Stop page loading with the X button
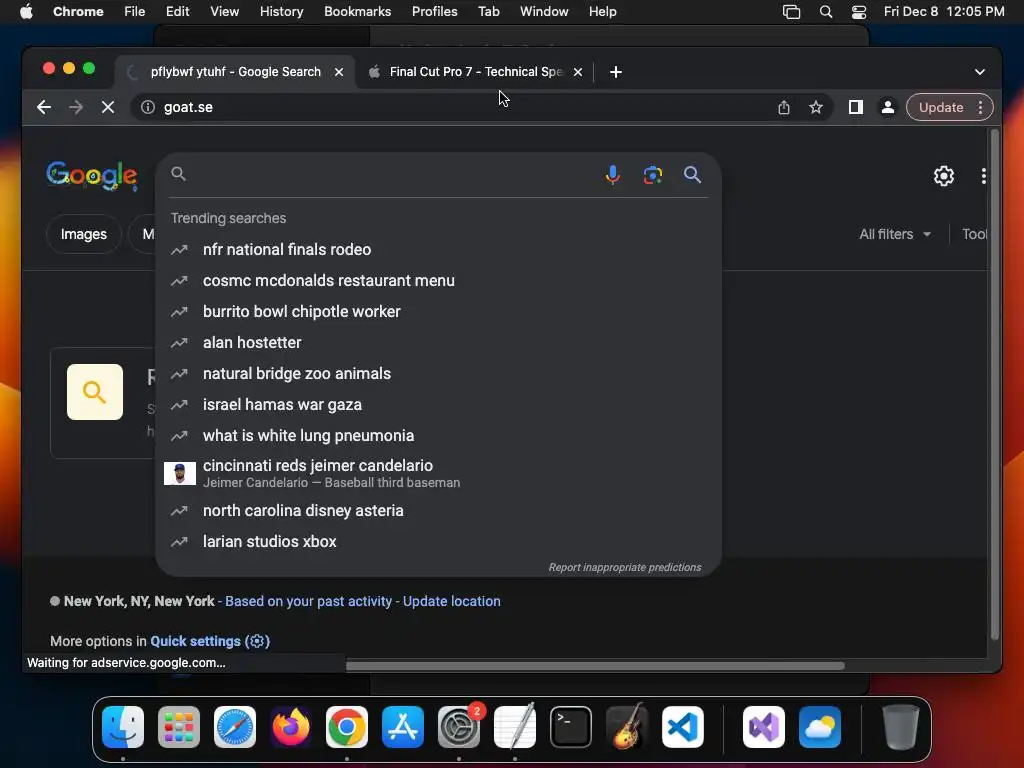 click(108, 107)
